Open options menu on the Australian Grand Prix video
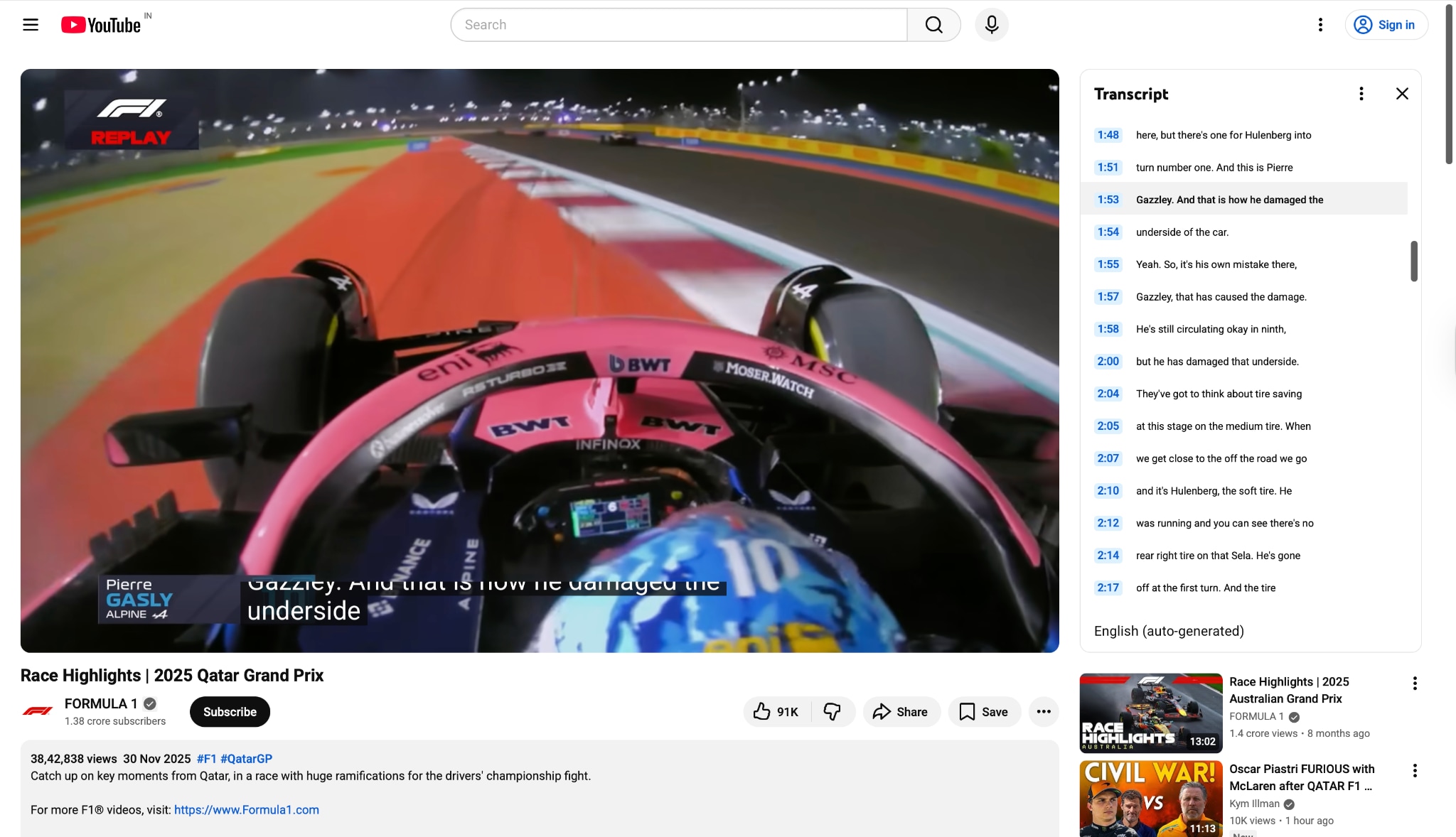Image resolution: width=1456 pixels, height=837 pixels. [x=1415, y=683]
